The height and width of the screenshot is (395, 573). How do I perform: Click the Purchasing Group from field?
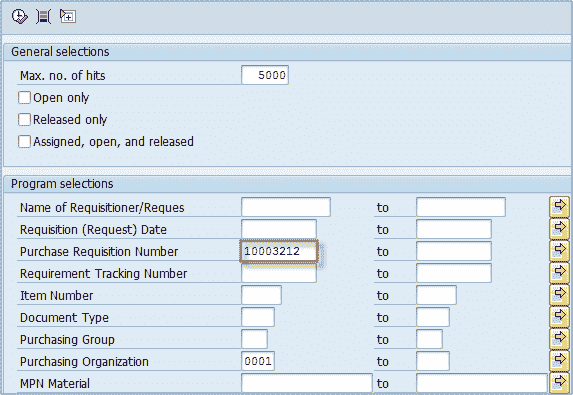pyautogui.click(x=254, y=339)
